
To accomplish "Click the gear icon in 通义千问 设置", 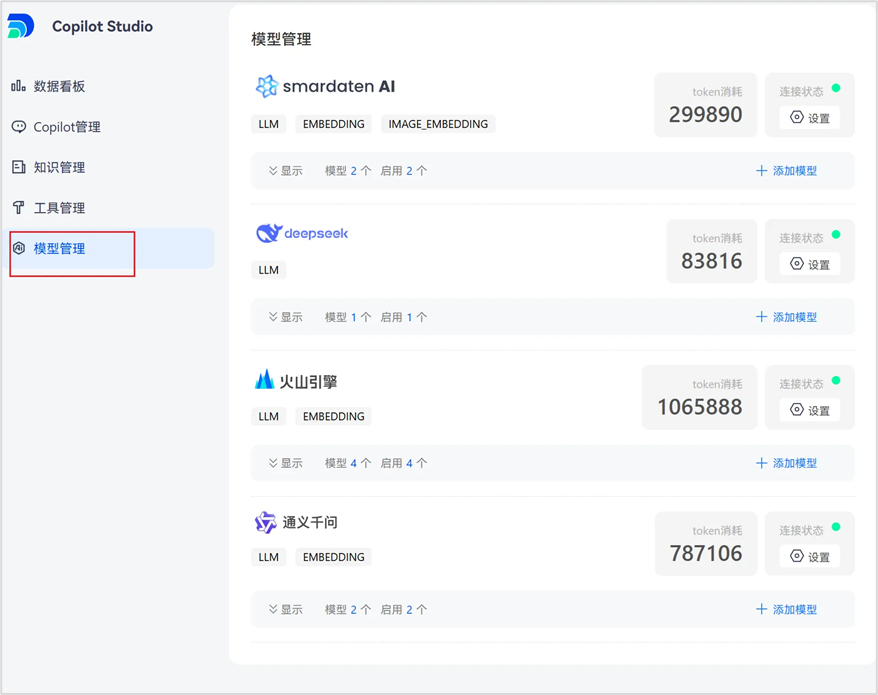I will point(796,556).
